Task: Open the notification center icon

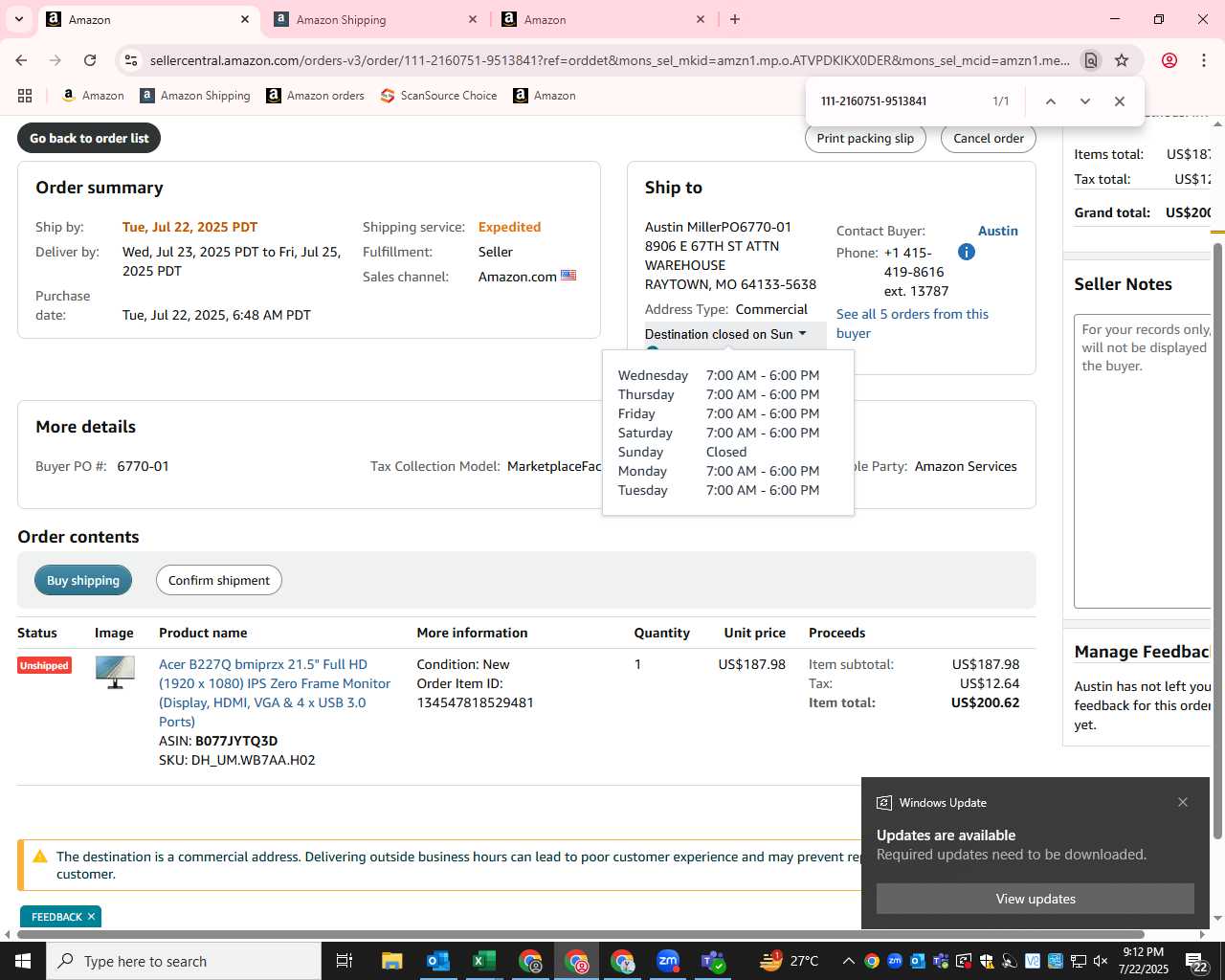Action: [x=1198, y=961]
